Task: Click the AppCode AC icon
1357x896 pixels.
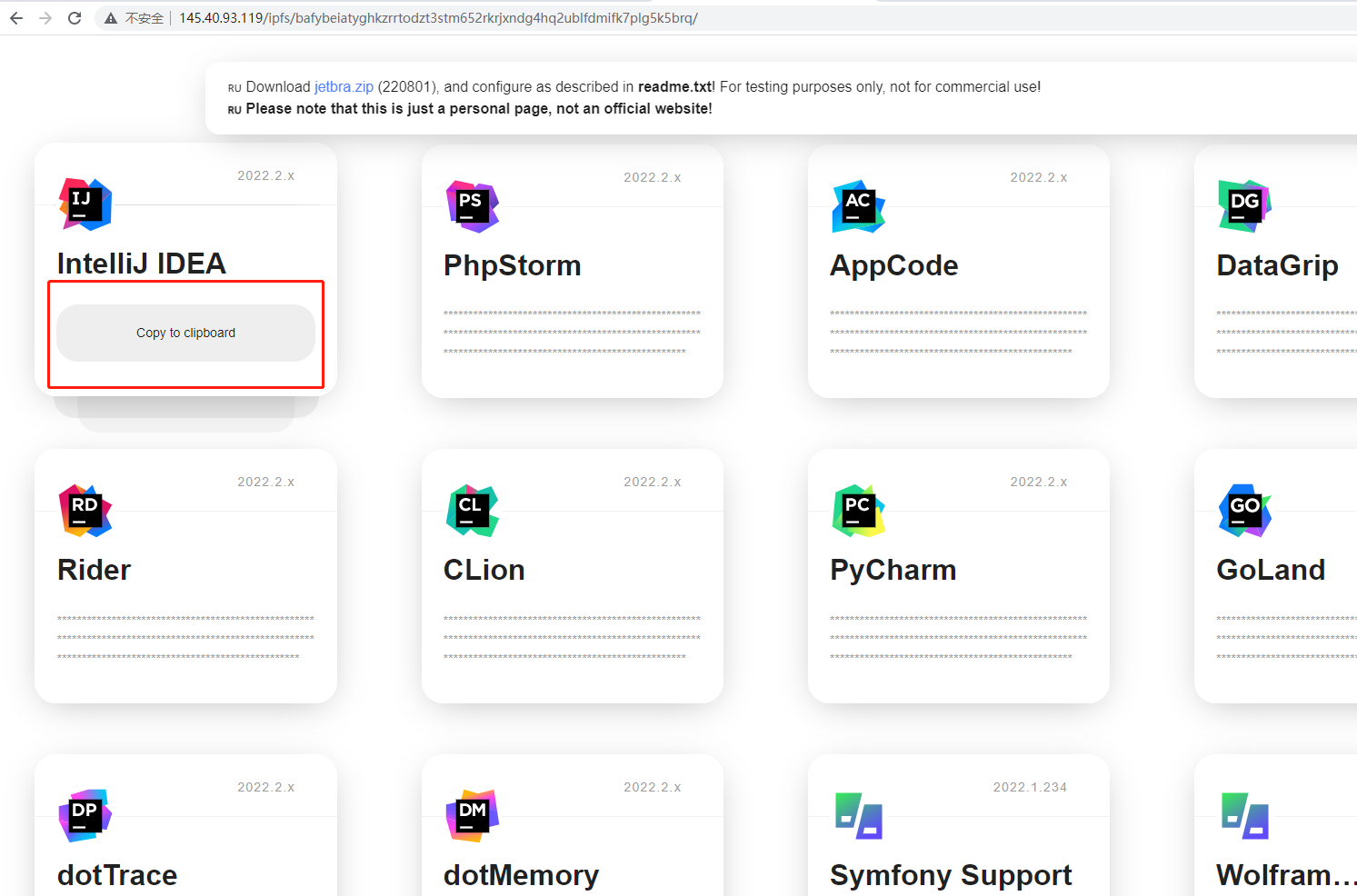Action: click(859, 206)
